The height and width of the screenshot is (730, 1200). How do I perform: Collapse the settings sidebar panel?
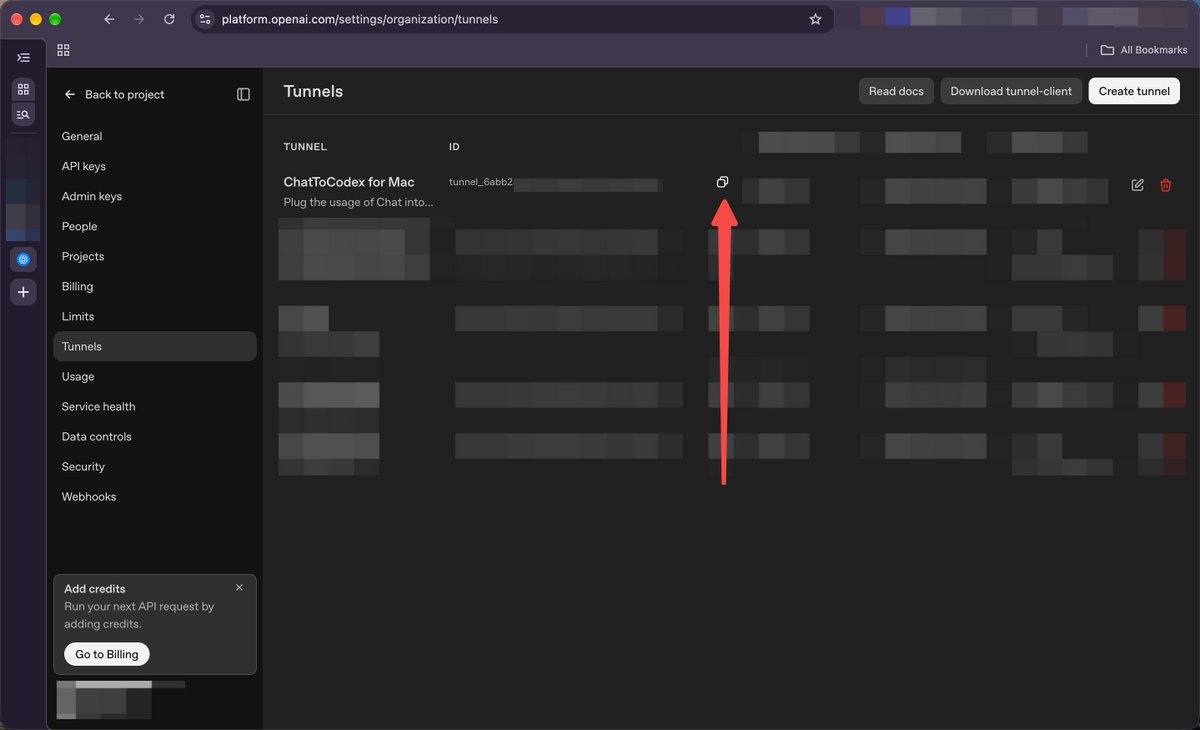pos(243,94)
